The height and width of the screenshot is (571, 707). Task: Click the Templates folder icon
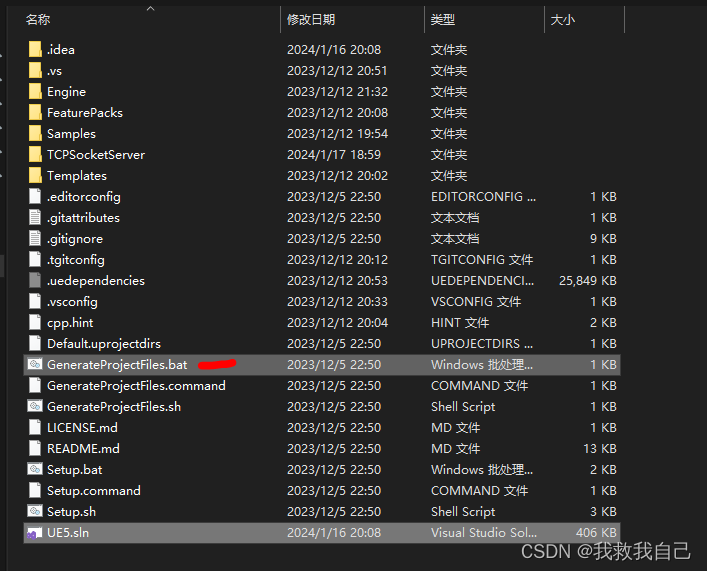click(x=35, y=175)
